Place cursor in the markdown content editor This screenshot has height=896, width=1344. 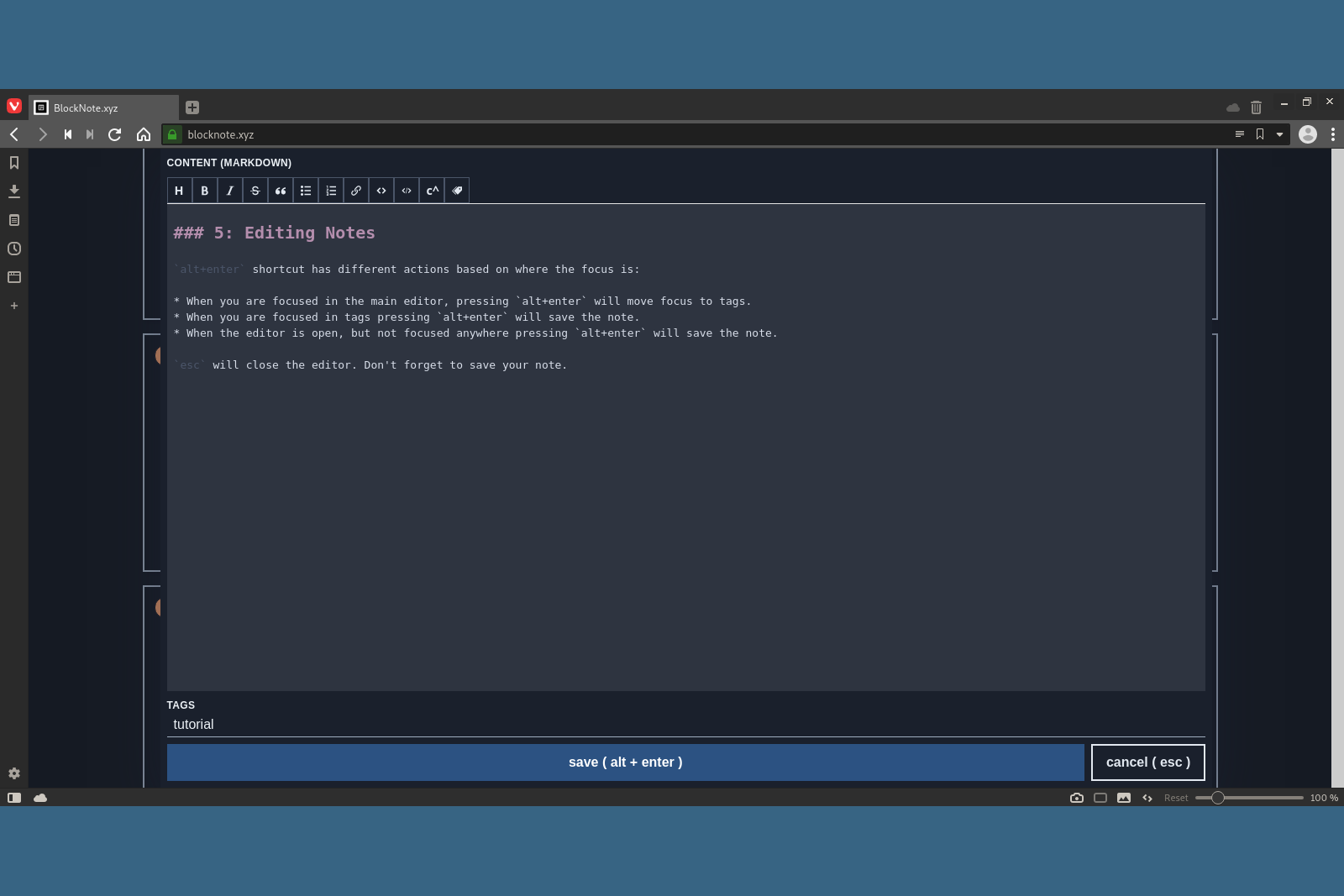pyautogui.click(x=686, y=448)
